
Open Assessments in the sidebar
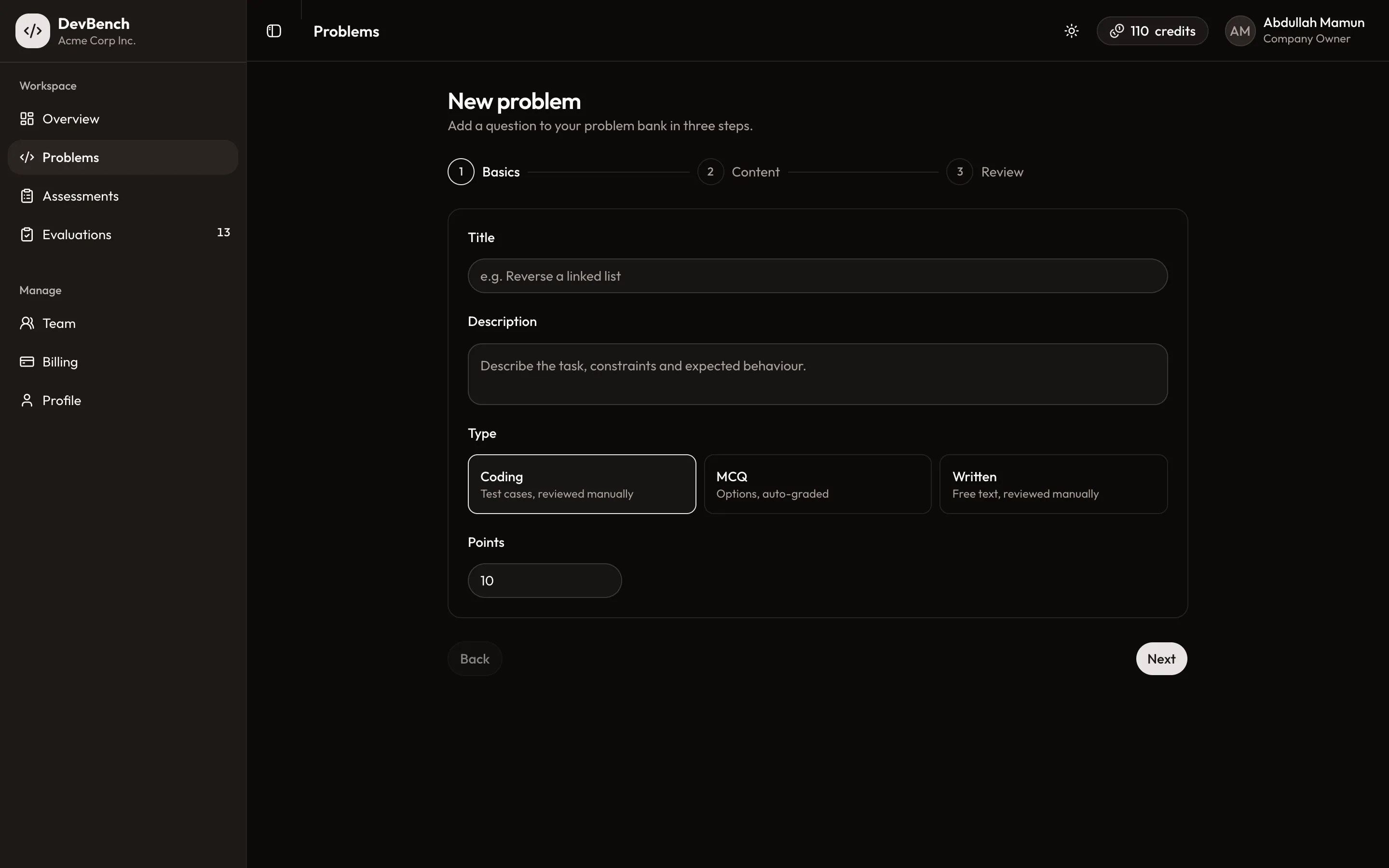pos(123,196)
